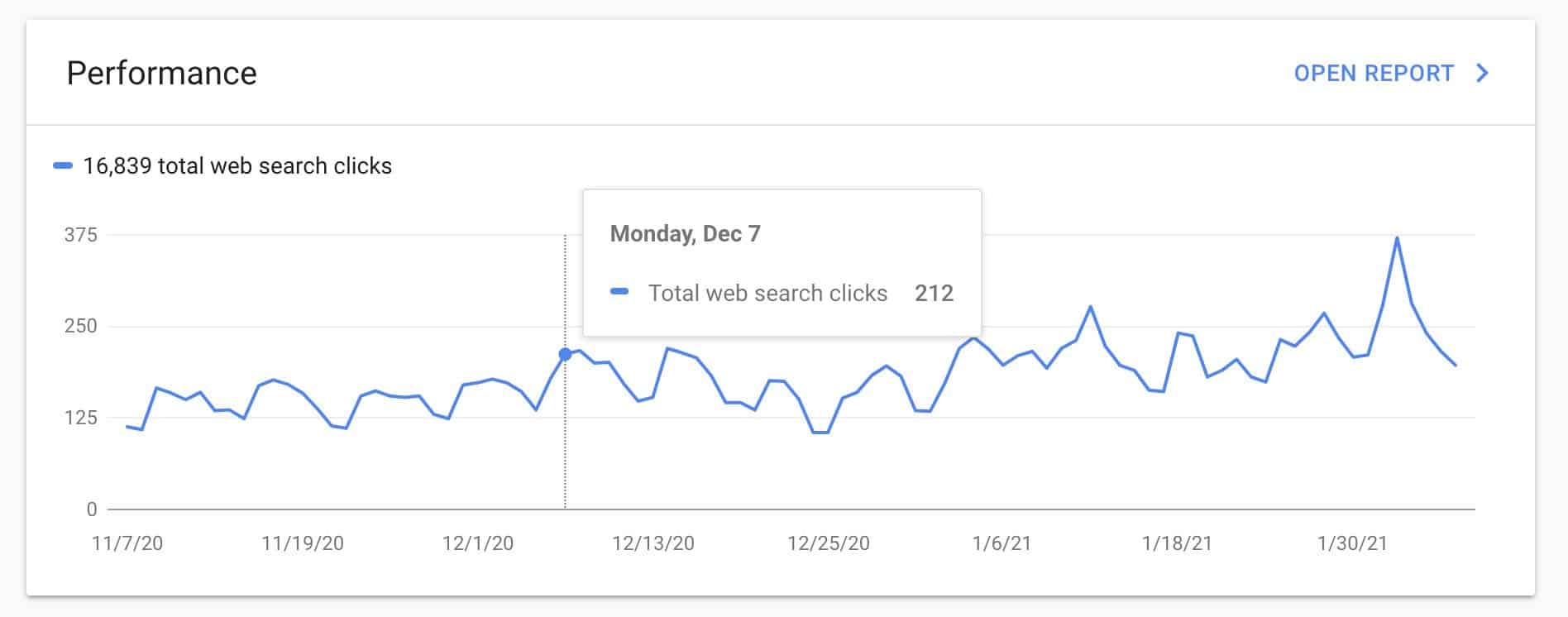Click the 11/7/20 date axis label
Viewport: 1568px width, 617px height.
[x=127, y=543]
